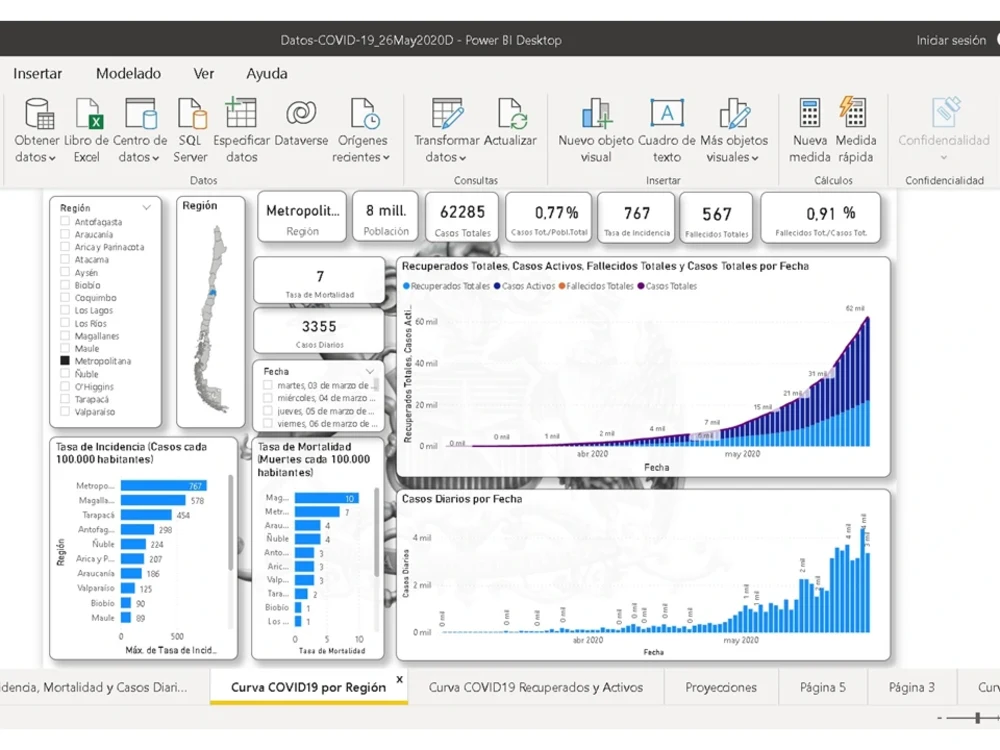1000x750 pixels.
Task: Insert a Cuadro de texto
Action: coord(666,113)
